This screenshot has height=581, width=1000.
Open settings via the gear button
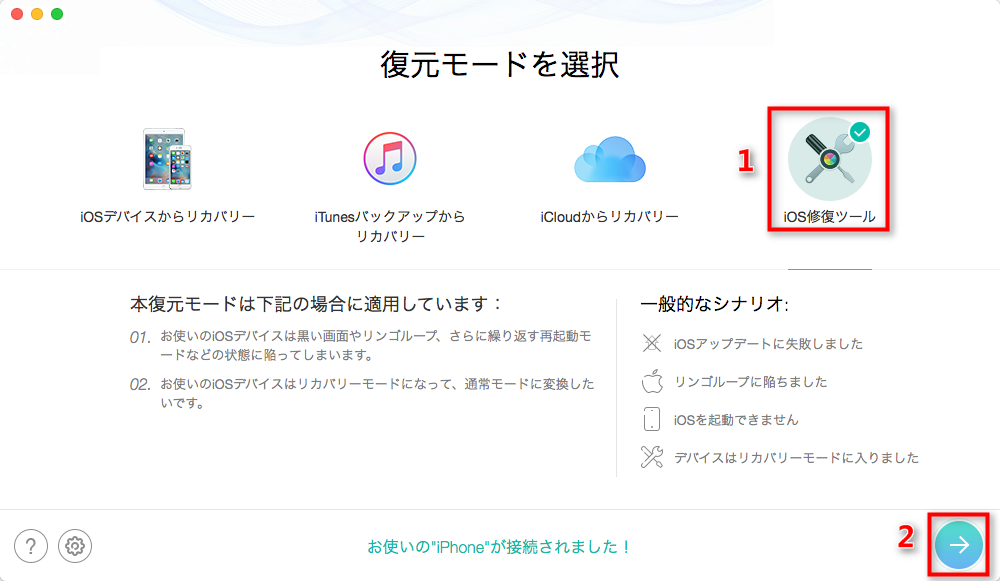click(x=75, y=546)
